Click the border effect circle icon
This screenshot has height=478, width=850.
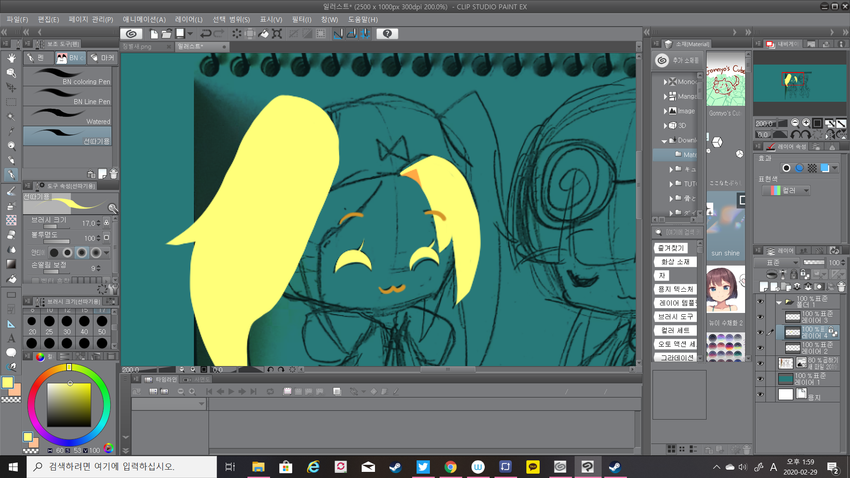[x=787, y=168]
